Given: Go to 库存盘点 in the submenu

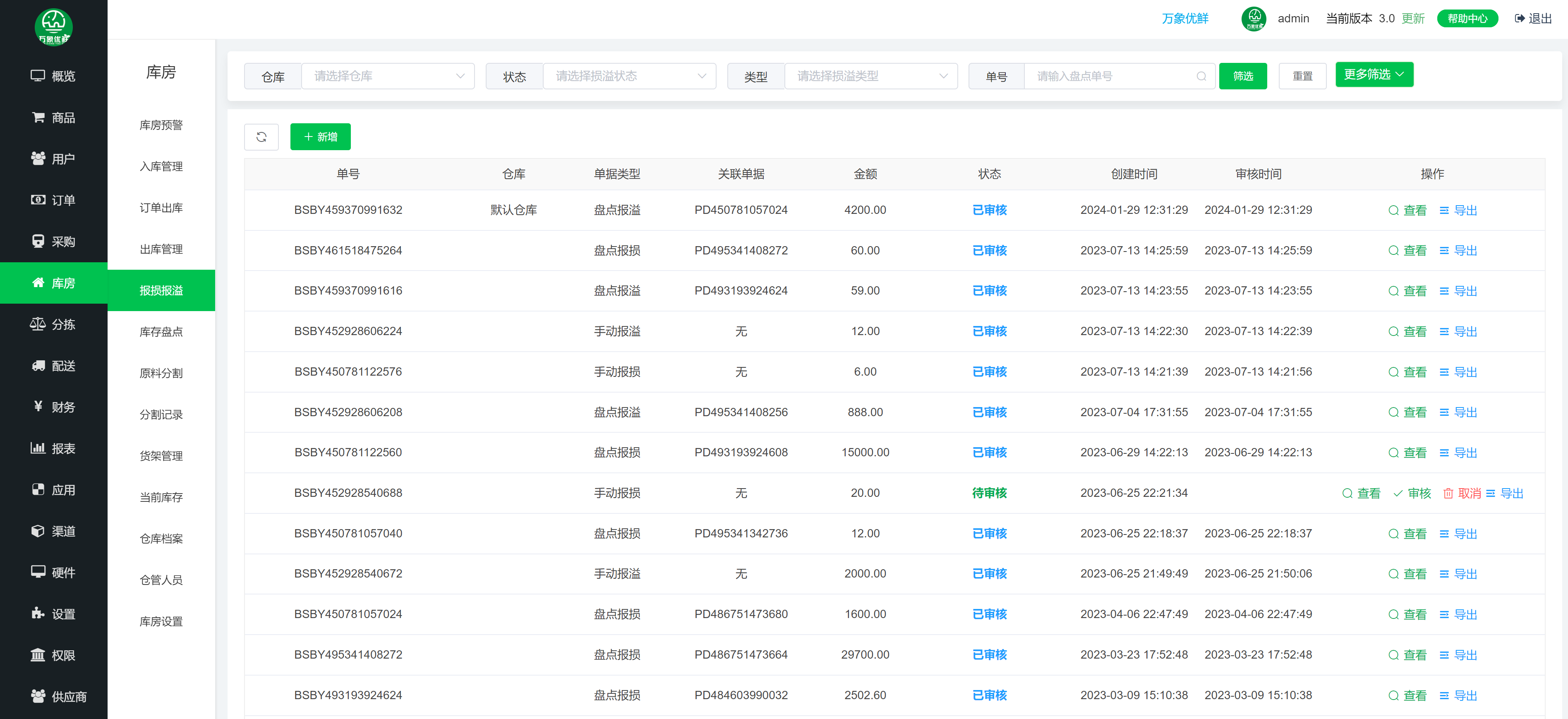Looking at the screenshot, I should pos(161,332).
